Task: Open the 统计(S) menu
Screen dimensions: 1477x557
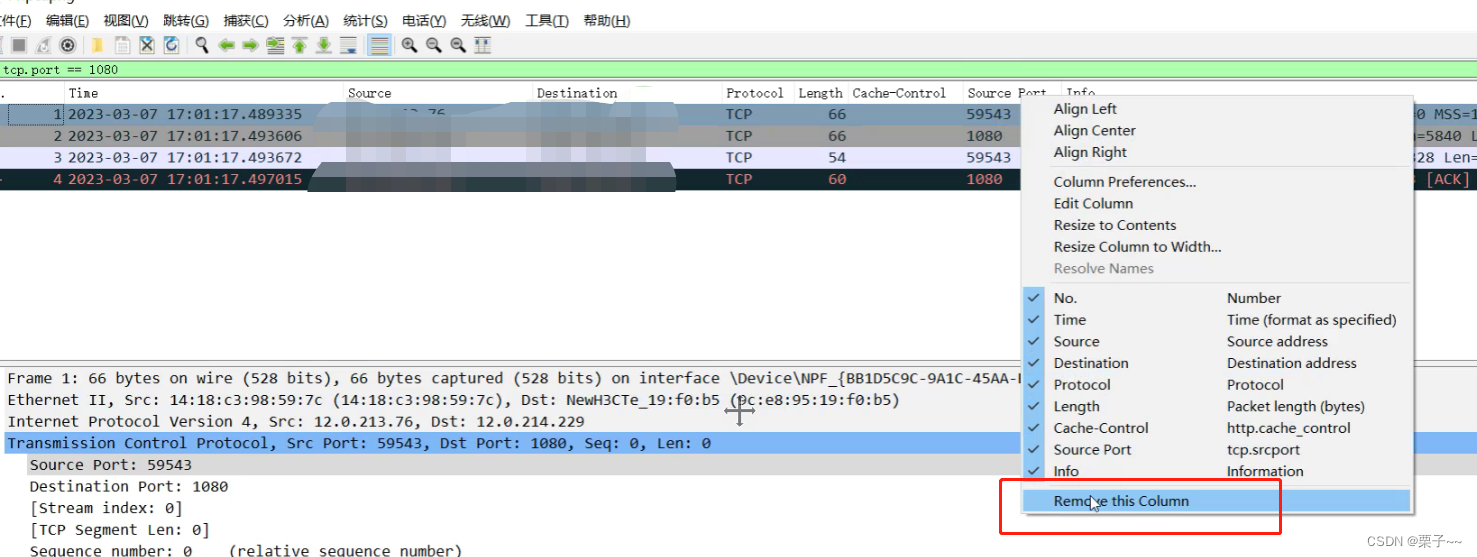Action: (365, 21)
